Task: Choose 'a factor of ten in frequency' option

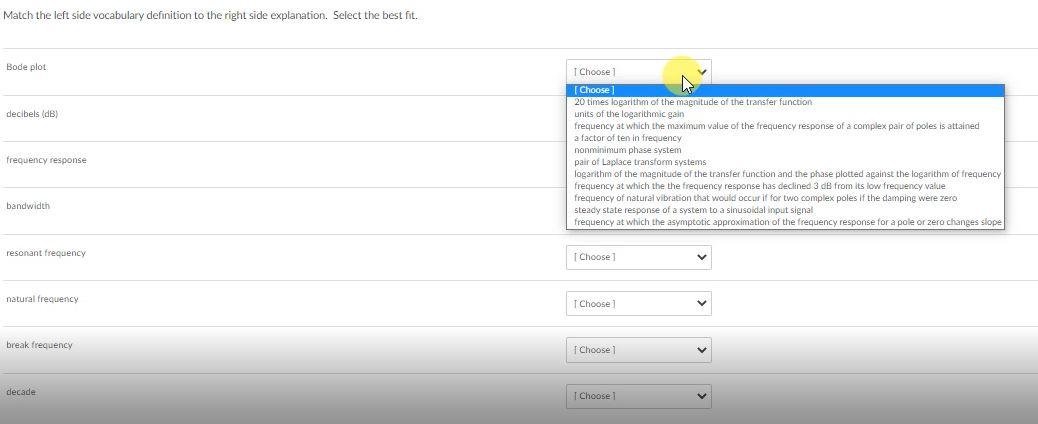Action: [785, 138]
